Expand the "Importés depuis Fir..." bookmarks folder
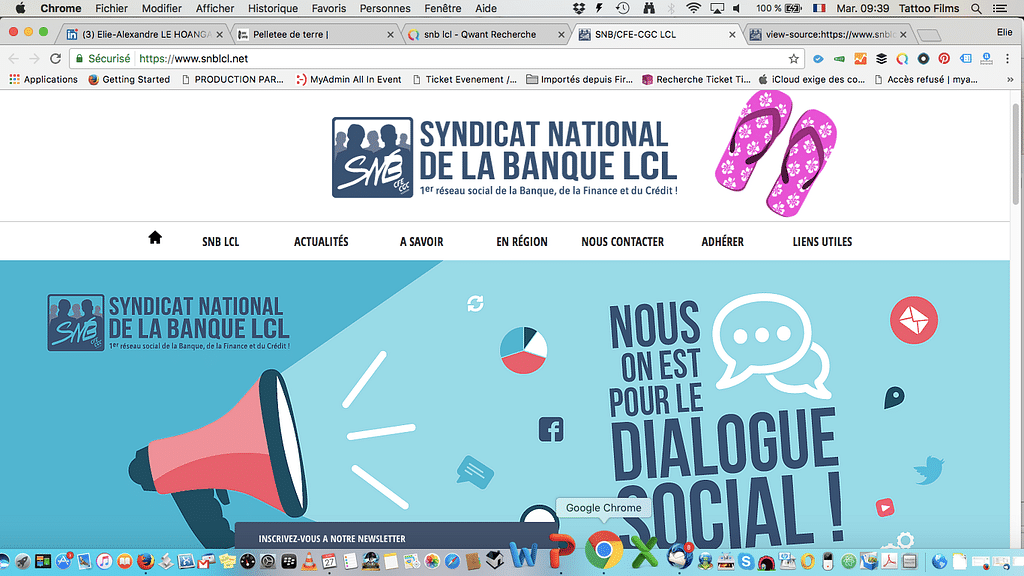 point(582,80)
